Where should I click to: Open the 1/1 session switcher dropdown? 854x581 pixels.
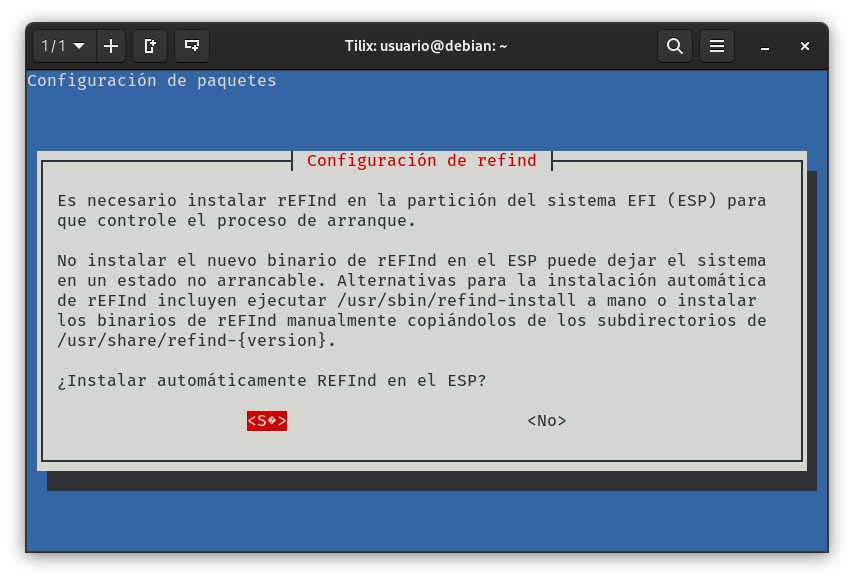64,46
